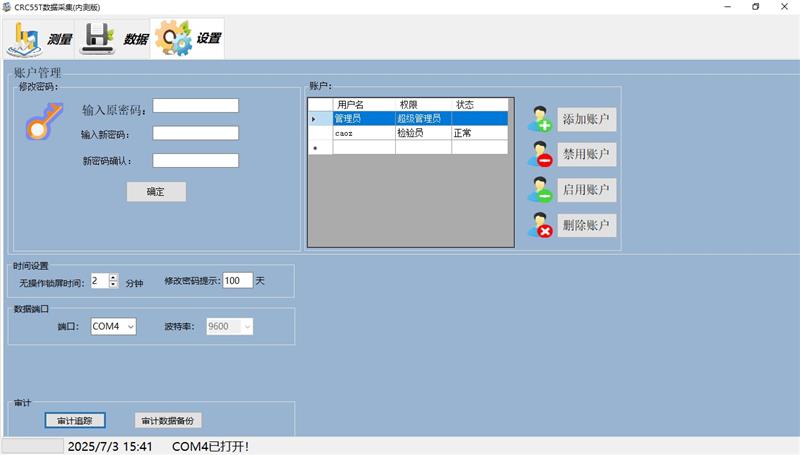The image size is (800, 455).
Task: Click the add-user green plus icon
Action: [540, 119]
